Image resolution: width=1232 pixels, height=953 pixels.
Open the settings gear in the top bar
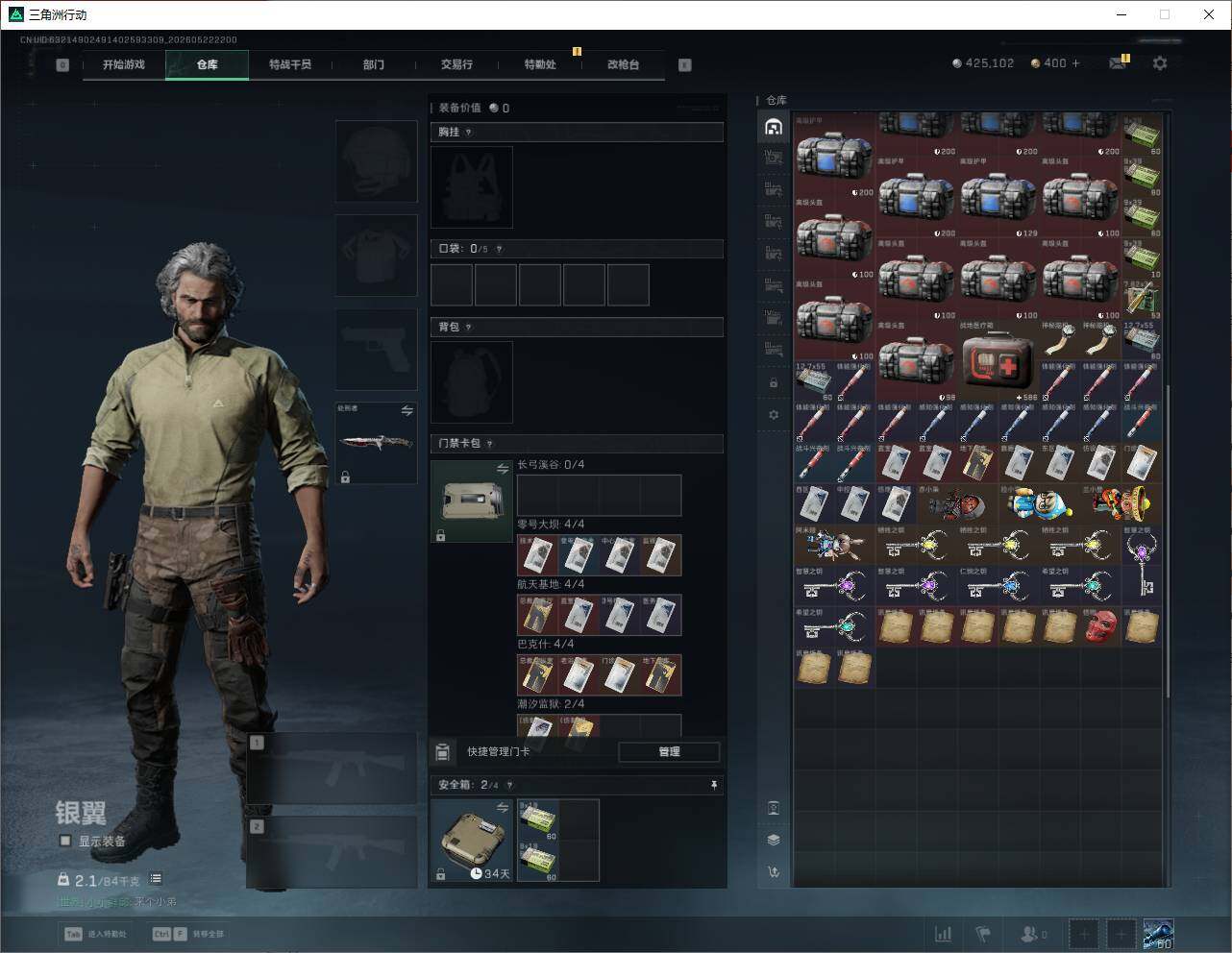tap(1160, 62)
